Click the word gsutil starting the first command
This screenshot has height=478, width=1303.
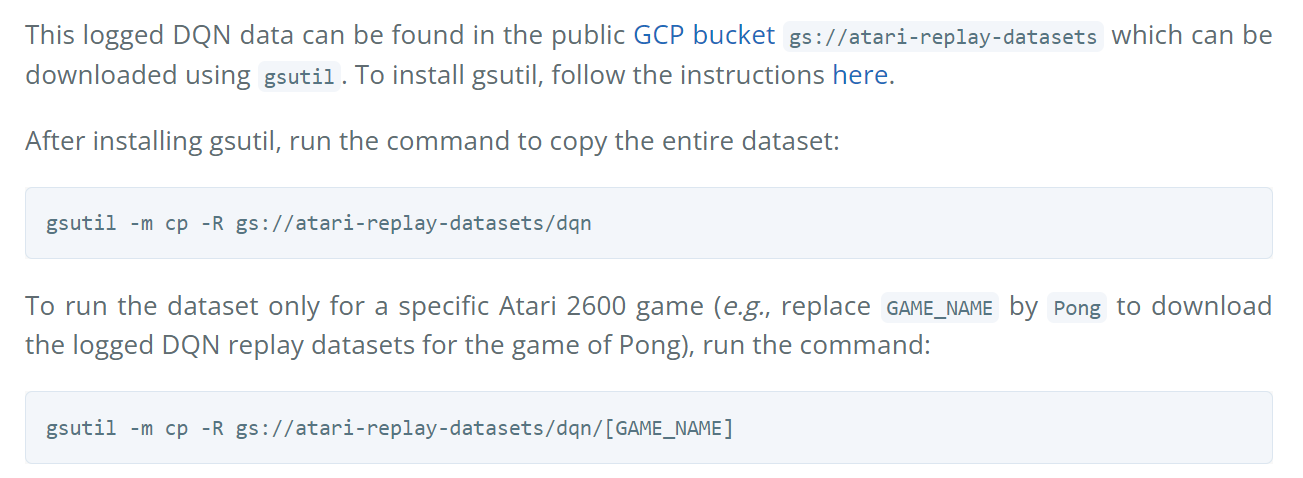81,223
